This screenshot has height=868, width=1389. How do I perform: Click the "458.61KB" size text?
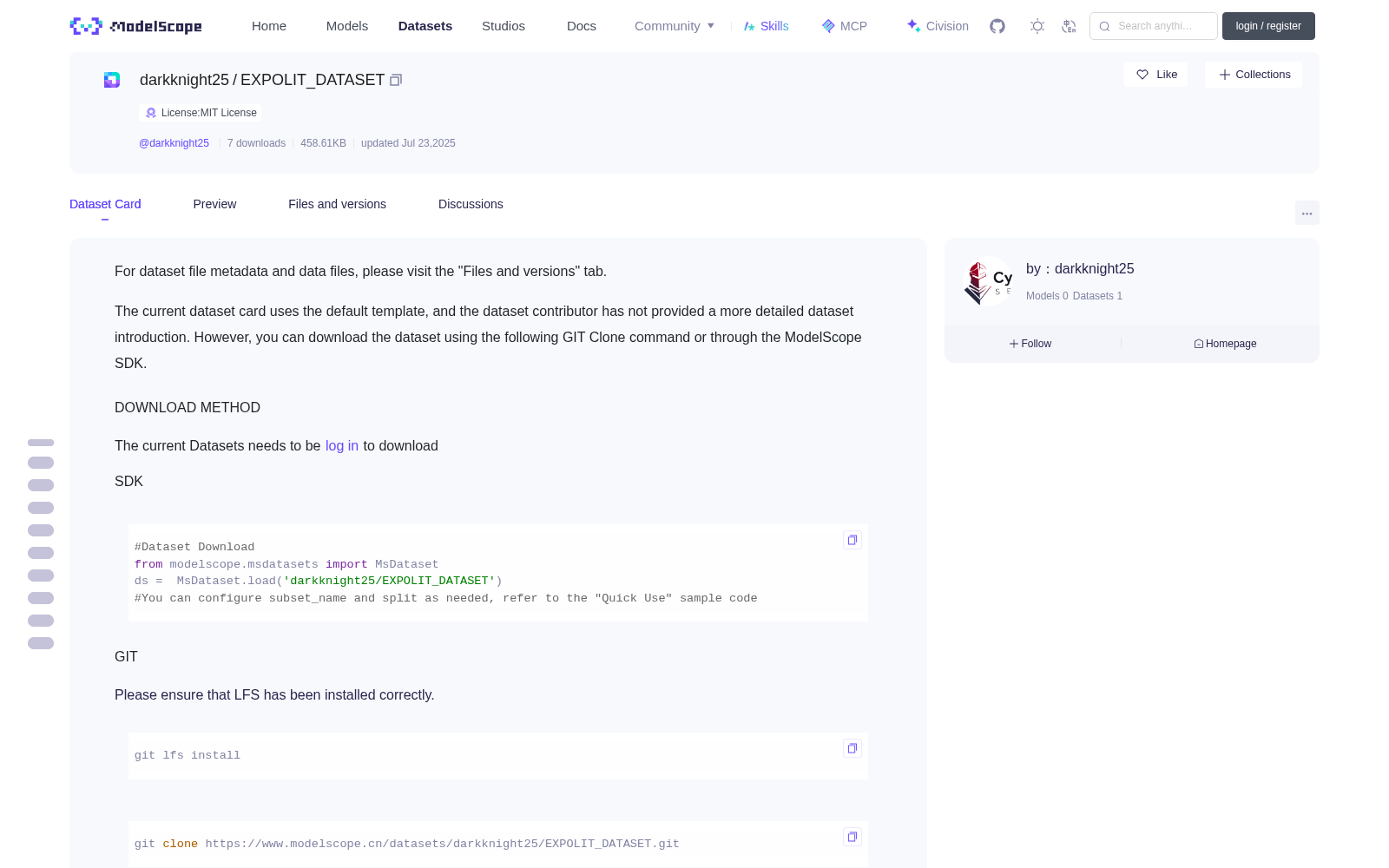[323, 143]
